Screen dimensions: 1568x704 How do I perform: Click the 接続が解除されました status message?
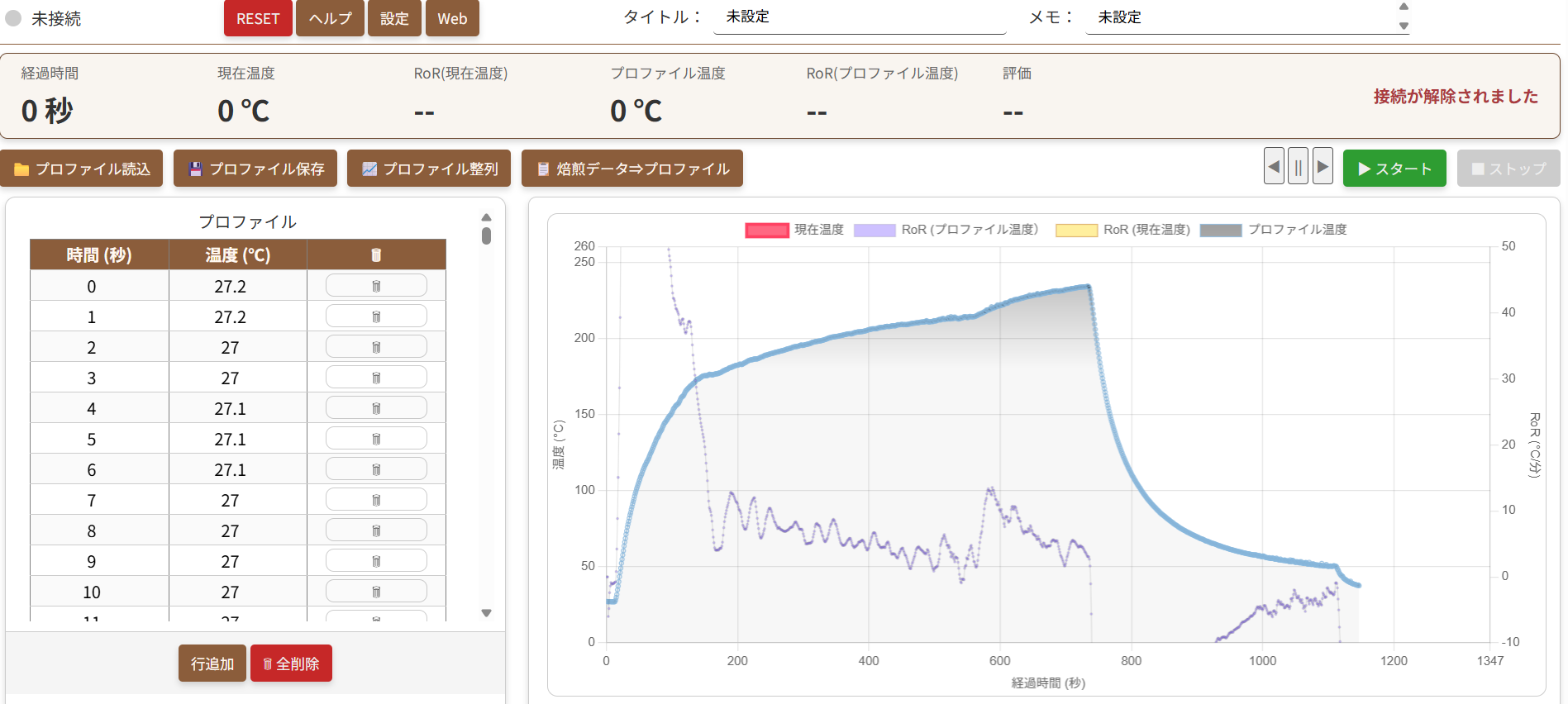click(1456, 96)
